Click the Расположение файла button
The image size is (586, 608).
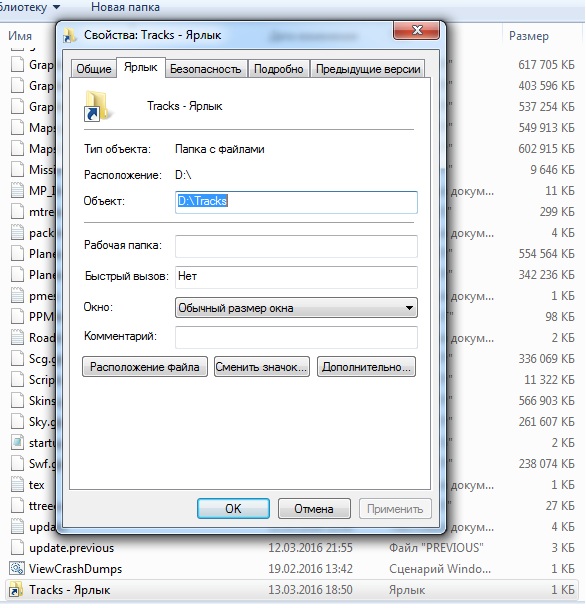pyautogui.click(x=145, y=367)
